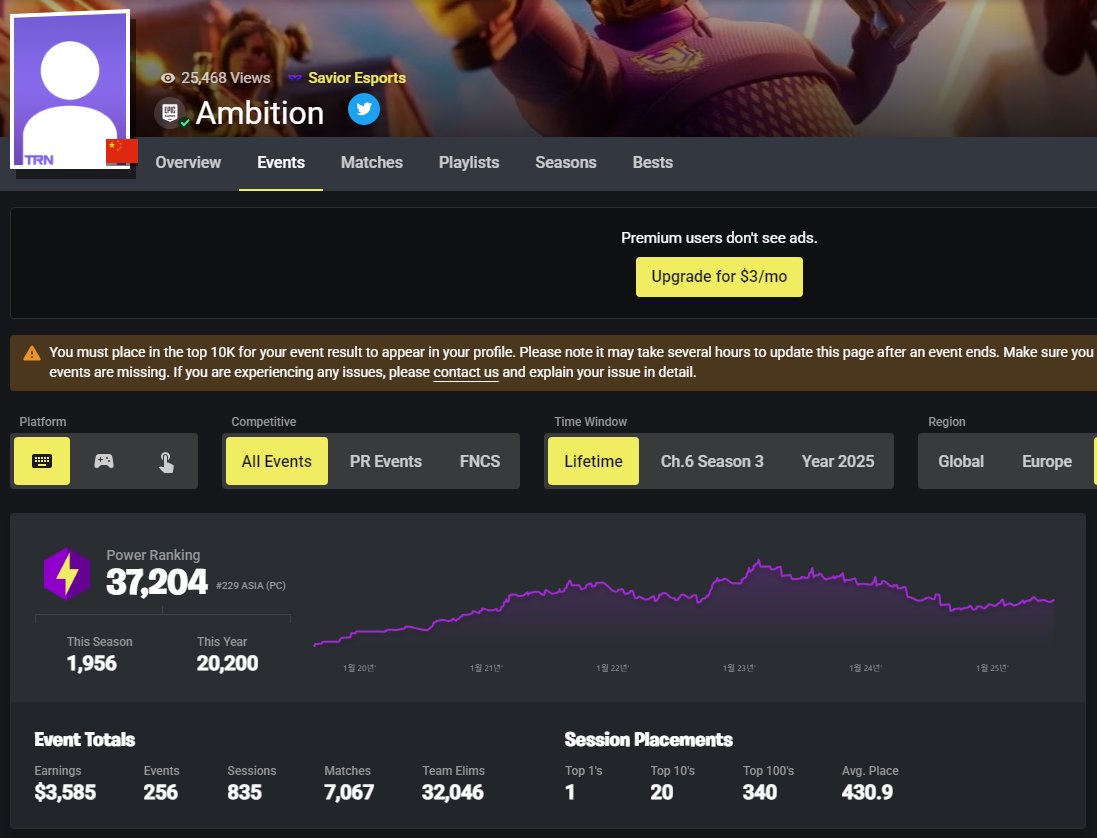Viewport: 1097px width, 838px height.
Task: Click the Savior Esports logo icon
Action: (295, 78)
